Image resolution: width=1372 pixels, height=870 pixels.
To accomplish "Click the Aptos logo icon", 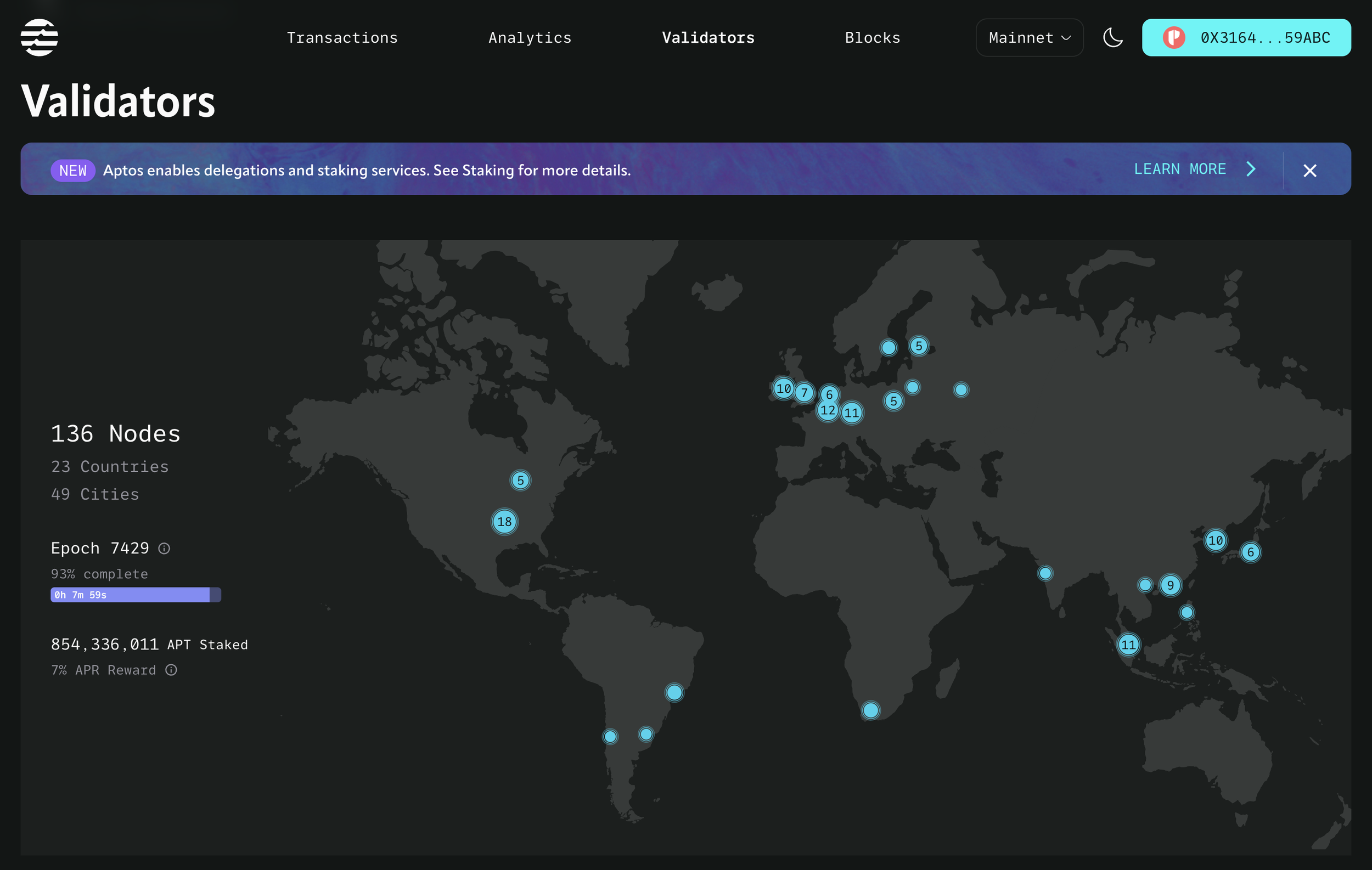I will tap(40, 38).
